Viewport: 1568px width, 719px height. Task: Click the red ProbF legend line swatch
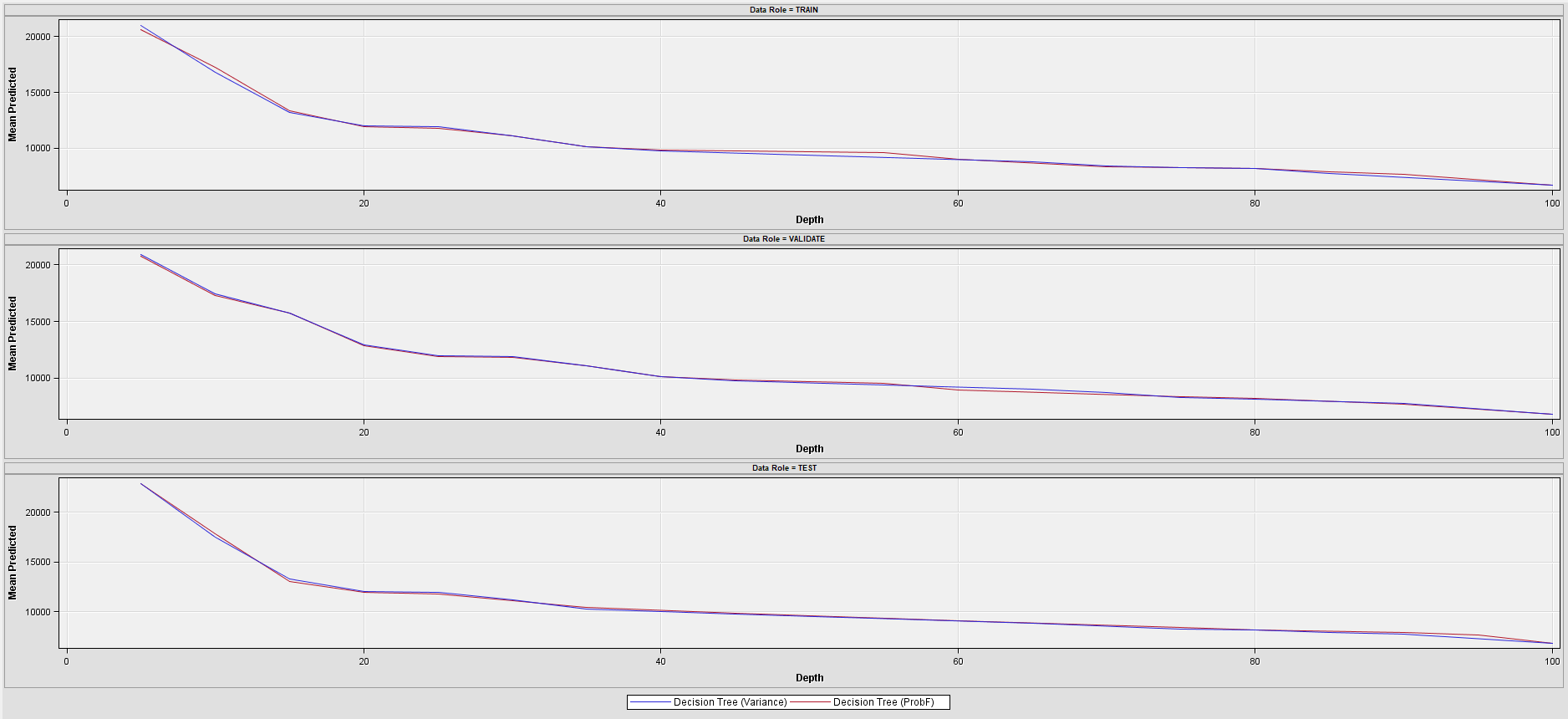pyautogui.click(x=810, y=702)
